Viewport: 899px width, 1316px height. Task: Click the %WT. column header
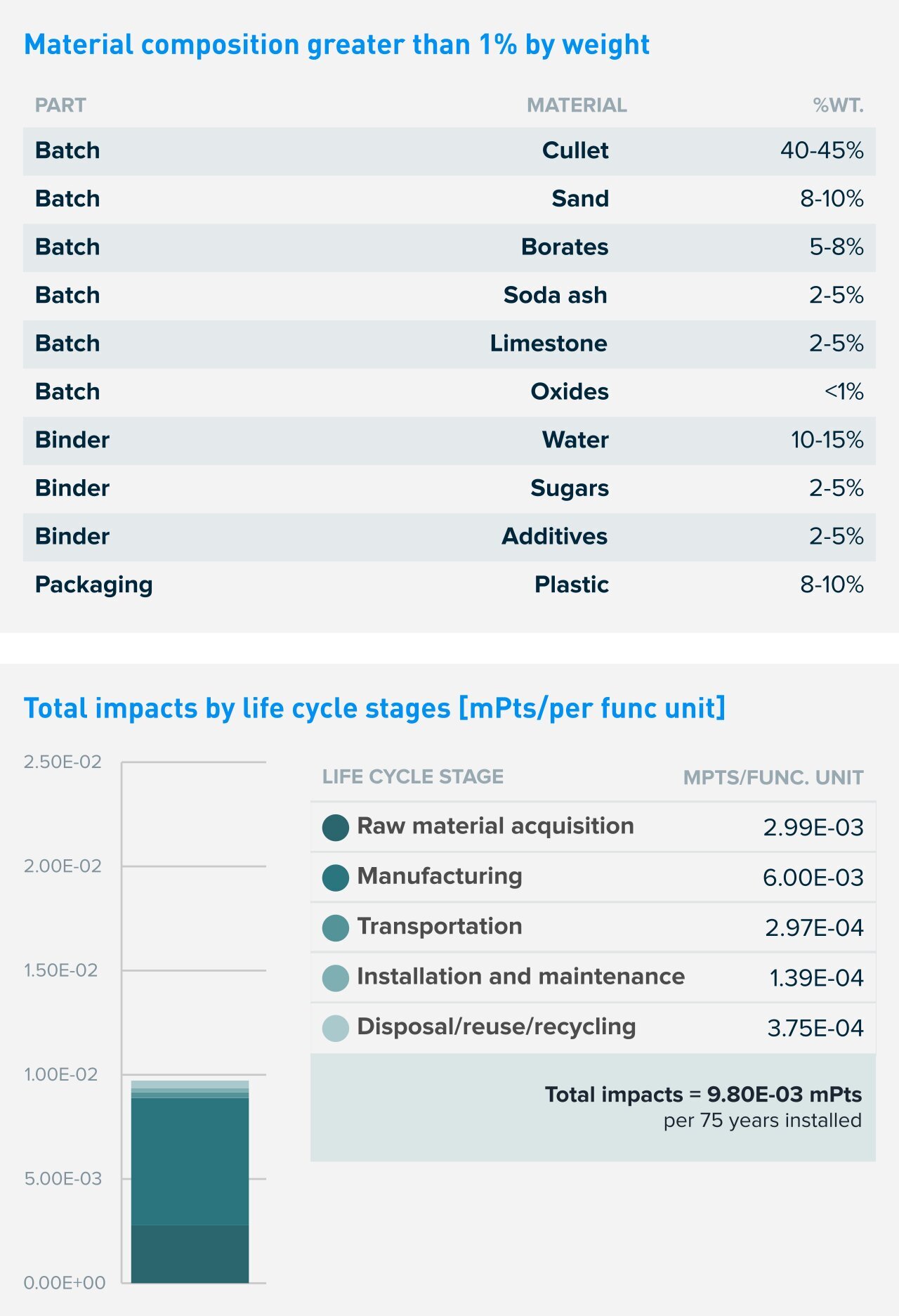click(838, 105)
